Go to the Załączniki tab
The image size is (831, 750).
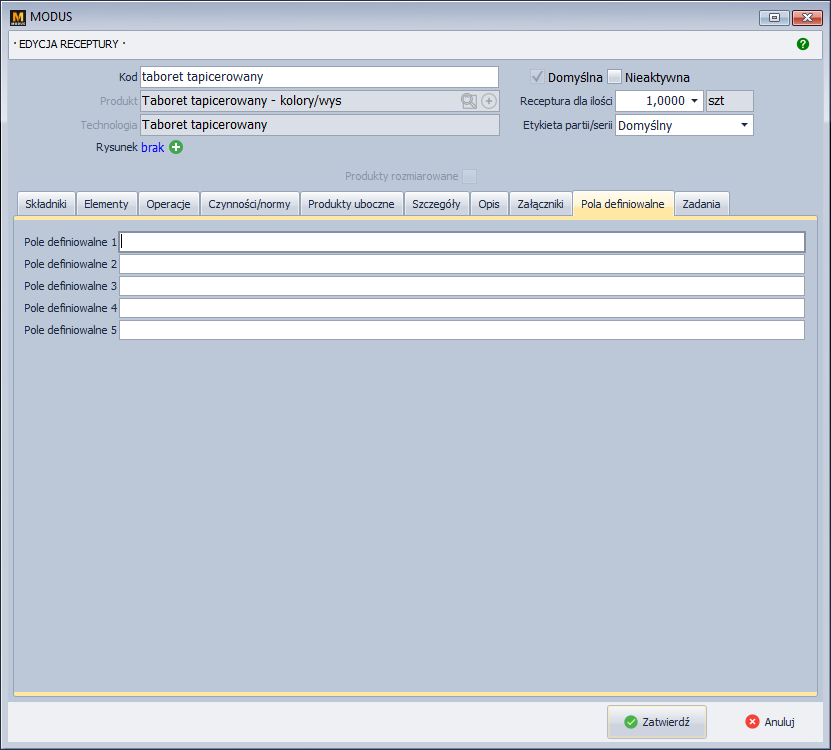[540, 204]
